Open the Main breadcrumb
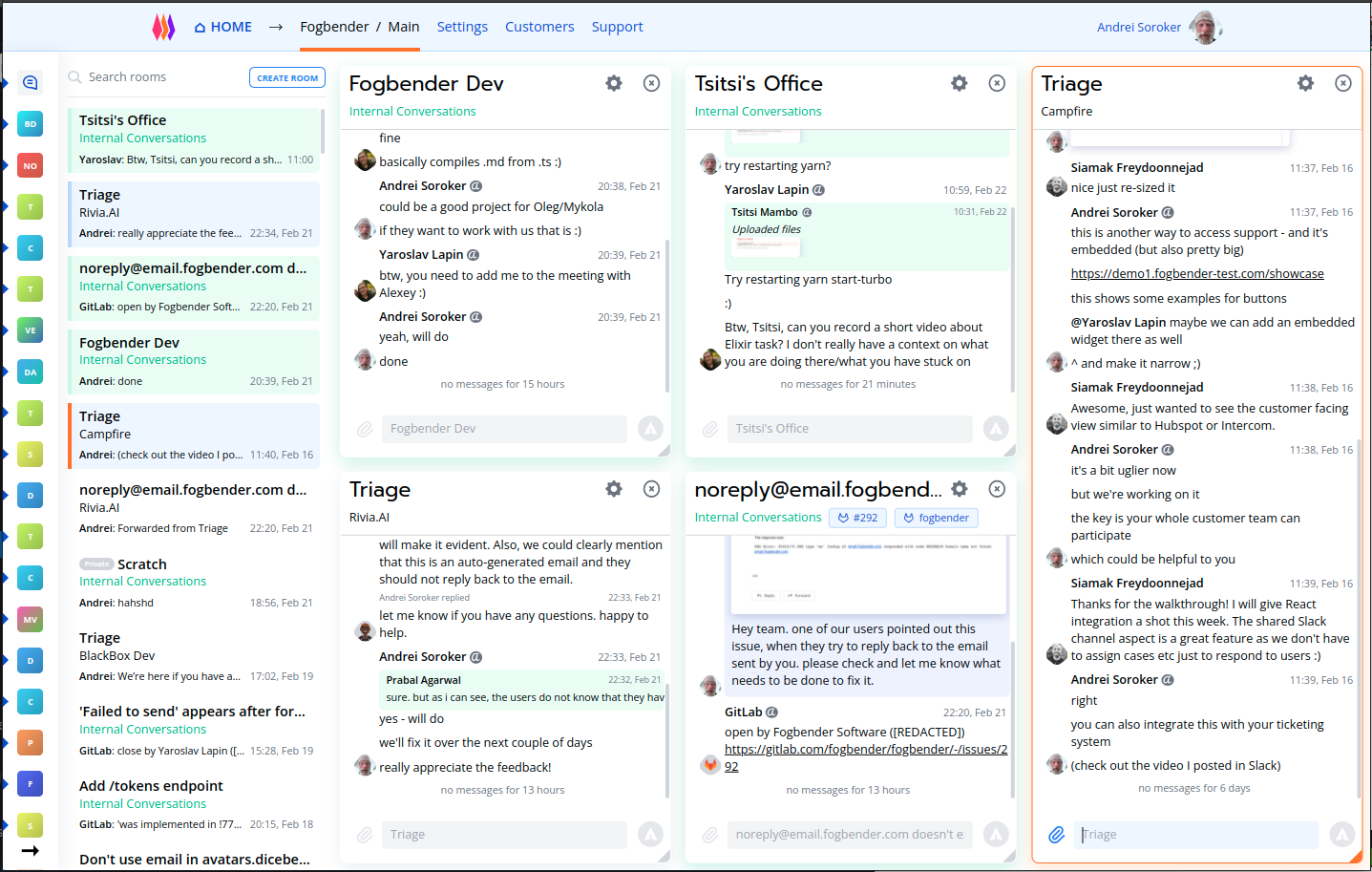1372x872 pixels. click(x=403, y=27)
